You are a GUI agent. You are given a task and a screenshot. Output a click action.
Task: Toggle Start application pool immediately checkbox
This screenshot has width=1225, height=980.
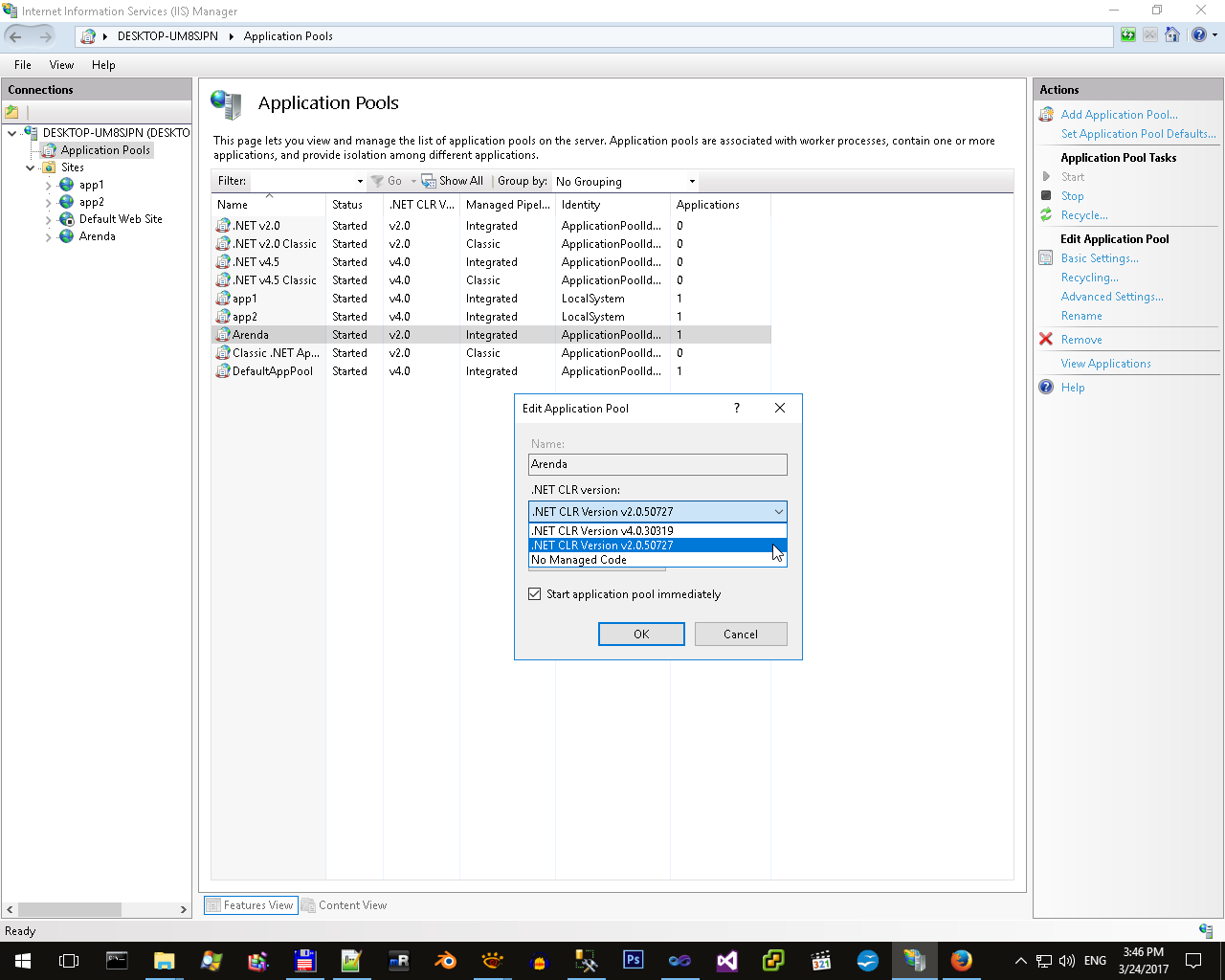[535, 594]
